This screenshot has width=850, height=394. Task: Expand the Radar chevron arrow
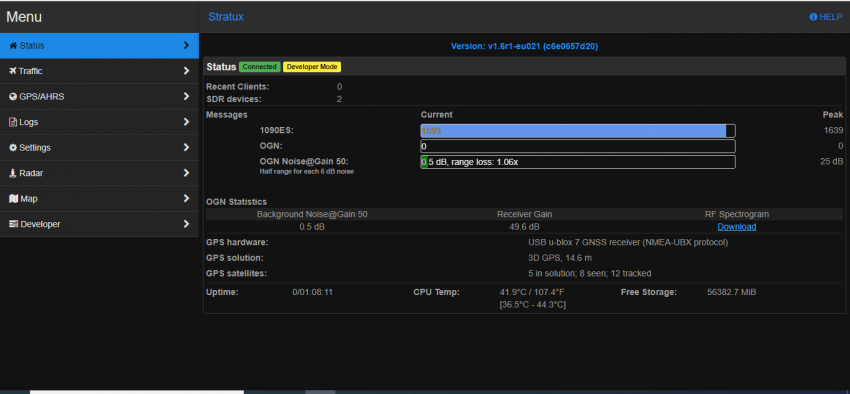(x=186, y=173)
